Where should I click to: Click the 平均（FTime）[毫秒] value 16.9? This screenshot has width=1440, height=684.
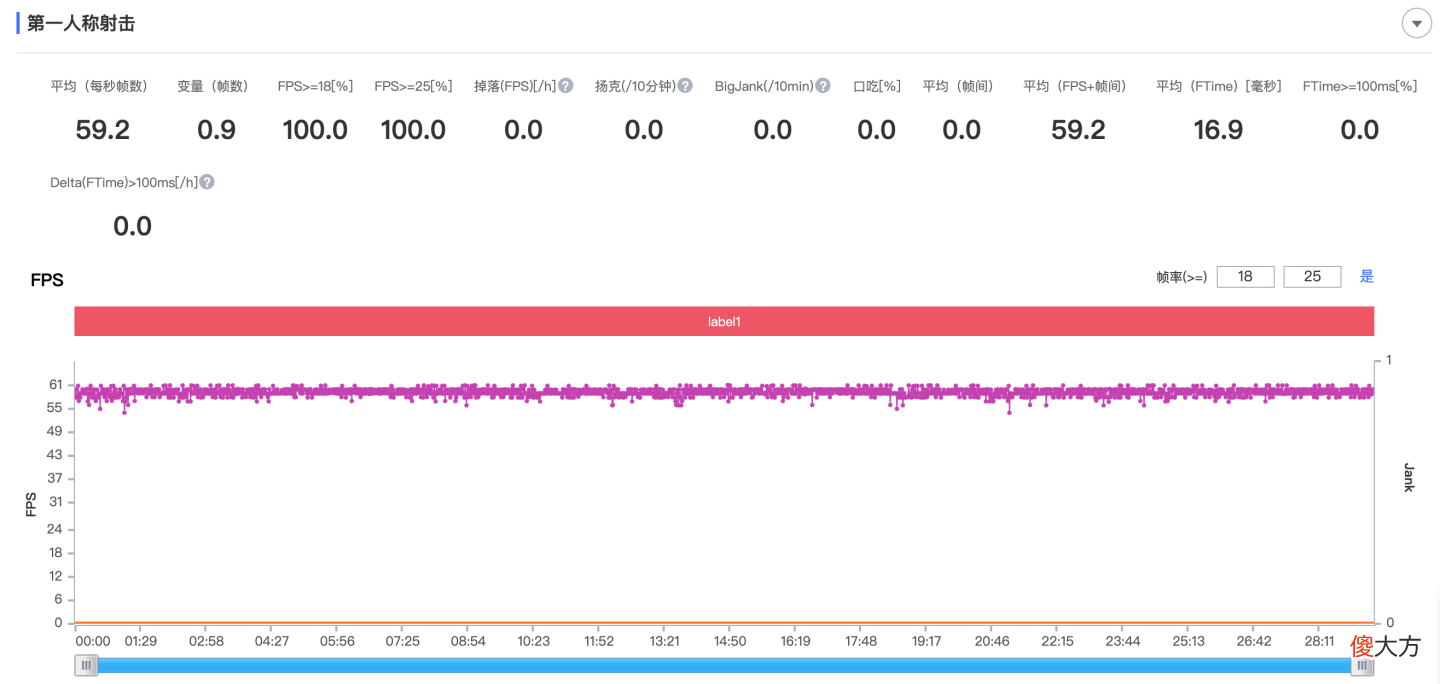pyautogui.click(x=1218, y=130)
